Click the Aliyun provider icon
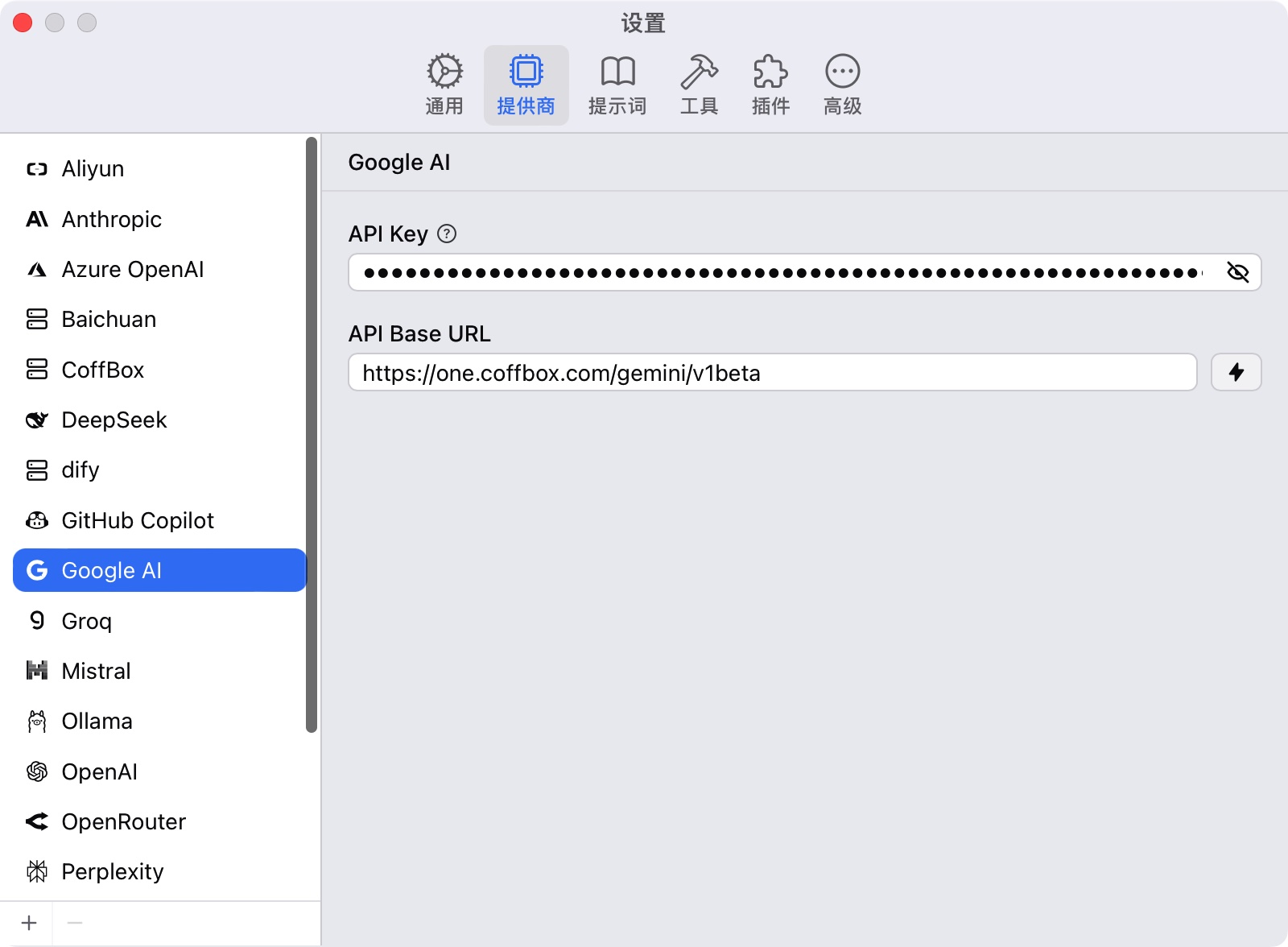The width and height of the screenshot is (1288, 947). click(37, 169)
